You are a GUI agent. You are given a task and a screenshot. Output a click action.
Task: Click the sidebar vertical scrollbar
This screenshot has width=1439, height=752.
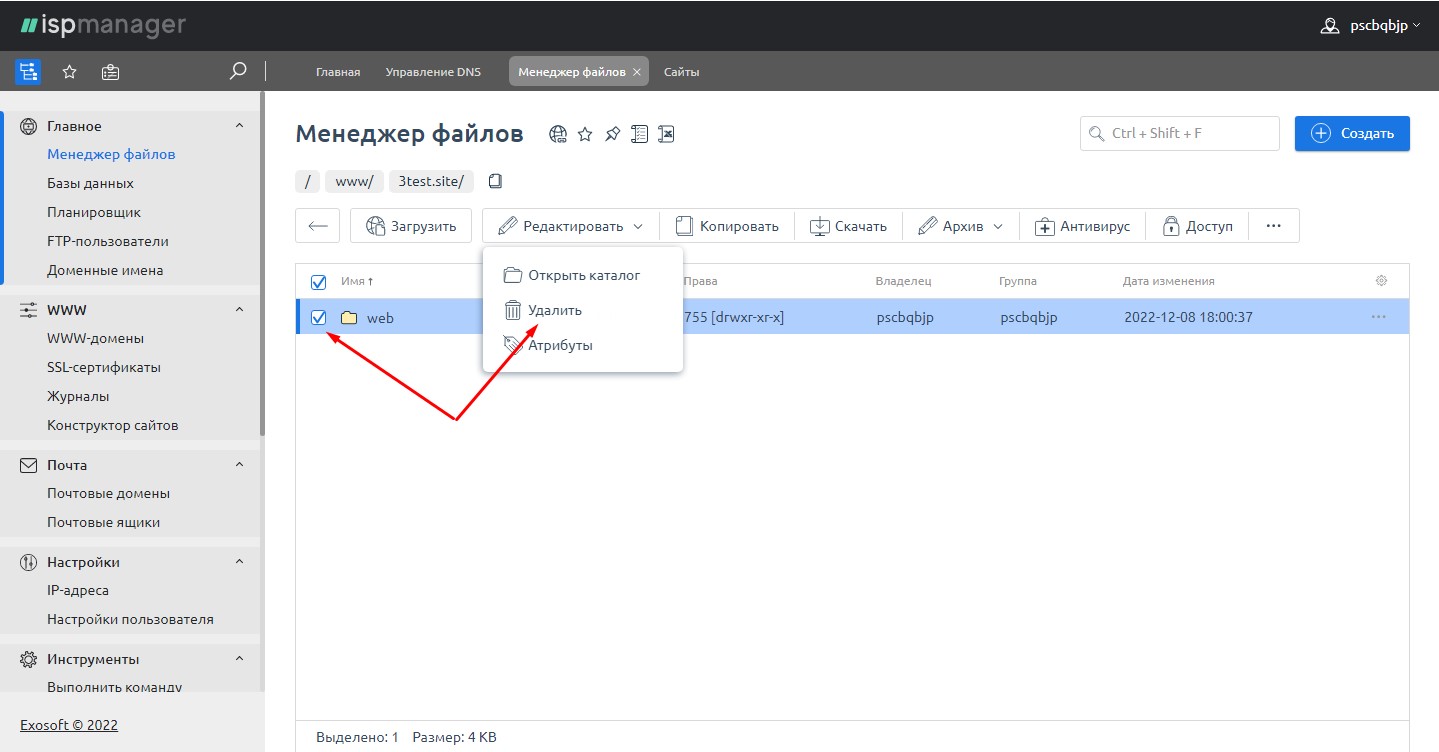tap(262, 263)
